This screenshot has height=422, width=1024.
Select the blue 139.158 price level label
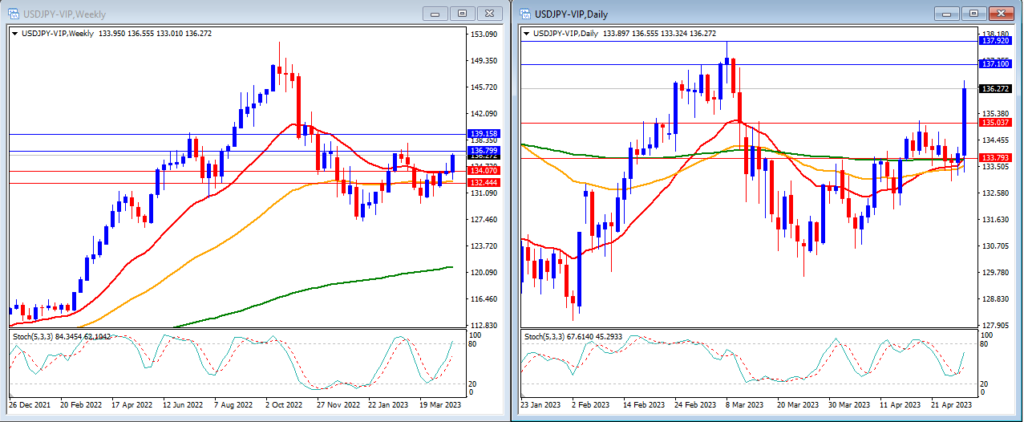(483, 134)
